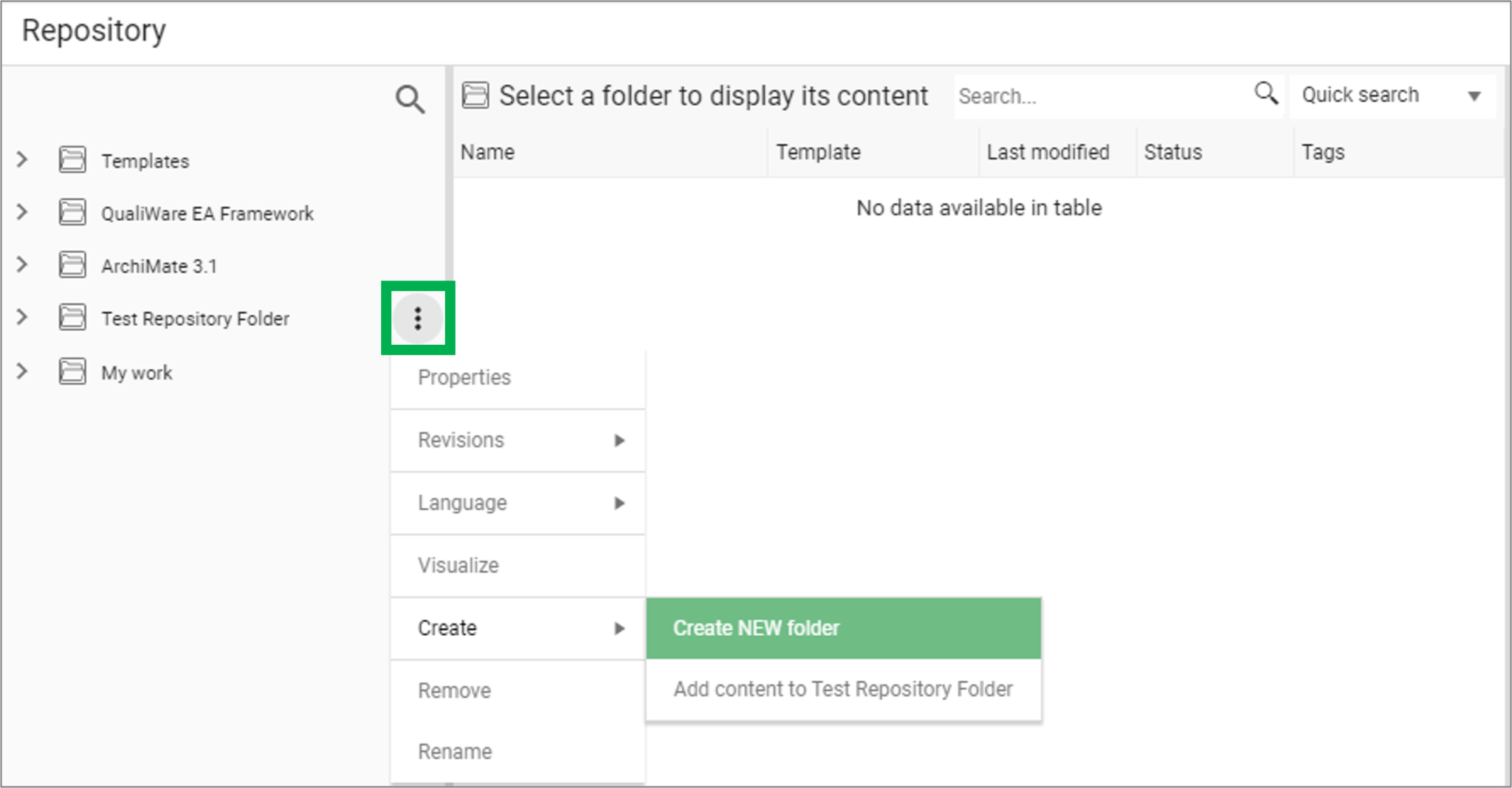Expand the Test Repository Folder tree node
This screenshot has width=1512, height=788.
click(21, 318)
